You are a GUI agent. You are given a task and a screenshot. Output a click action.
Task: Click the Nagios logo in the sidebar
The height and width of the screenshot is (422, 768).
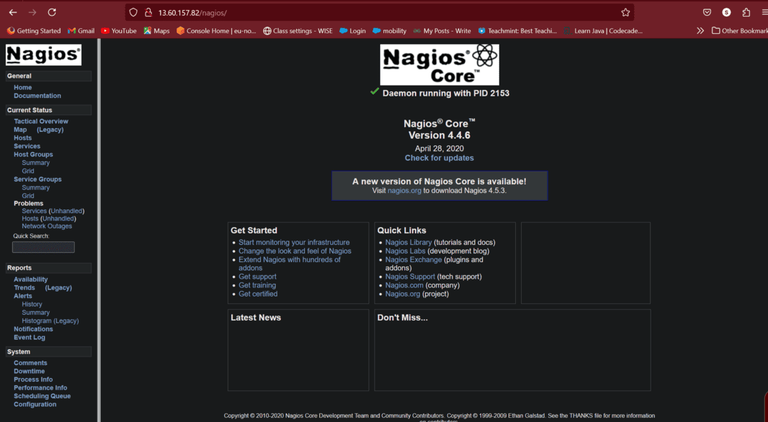(x=44, y=54)
